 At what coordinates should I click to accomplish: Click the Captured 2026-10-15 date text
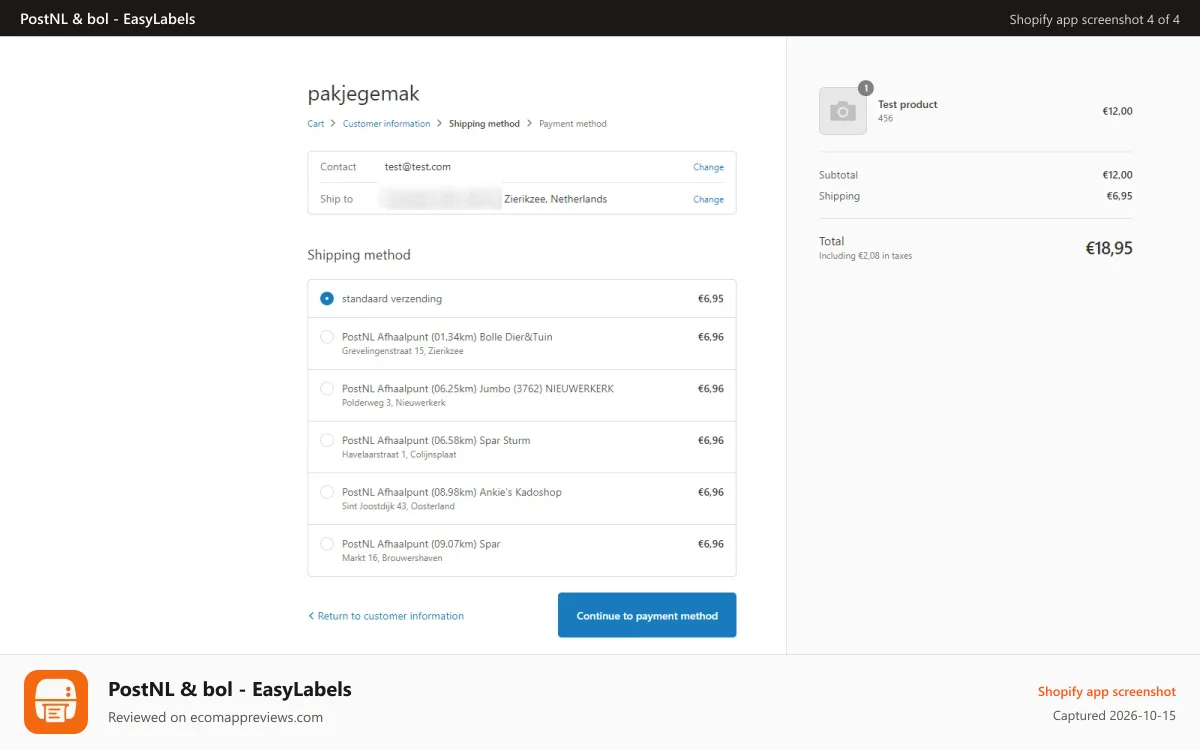click(x=1114, y=716)
